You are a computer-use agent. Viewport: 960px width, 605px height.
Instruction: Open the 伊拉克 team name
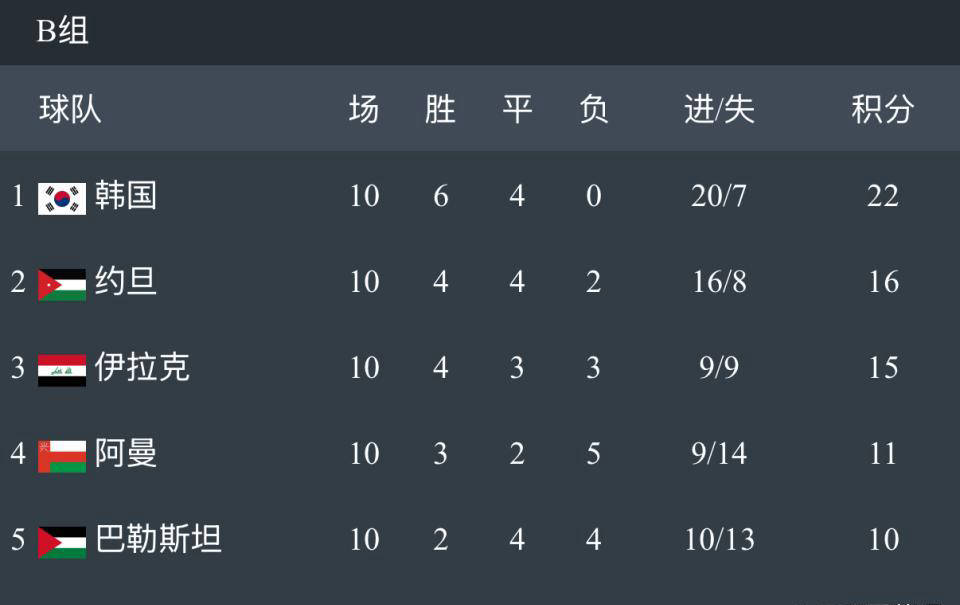click(142, 367)
